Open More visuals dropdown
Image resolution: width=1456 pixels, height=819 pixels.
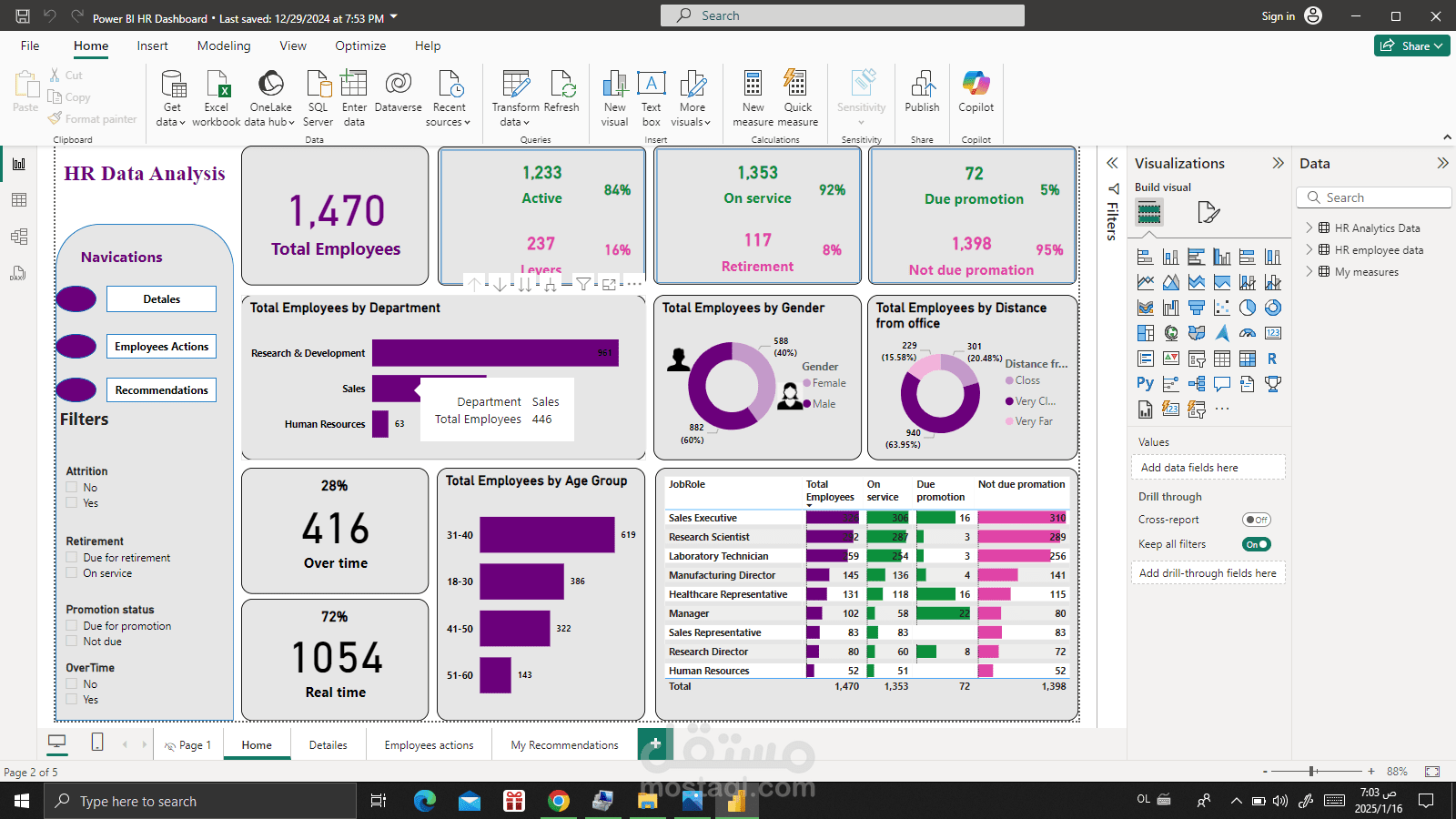(x=691, y=98)
